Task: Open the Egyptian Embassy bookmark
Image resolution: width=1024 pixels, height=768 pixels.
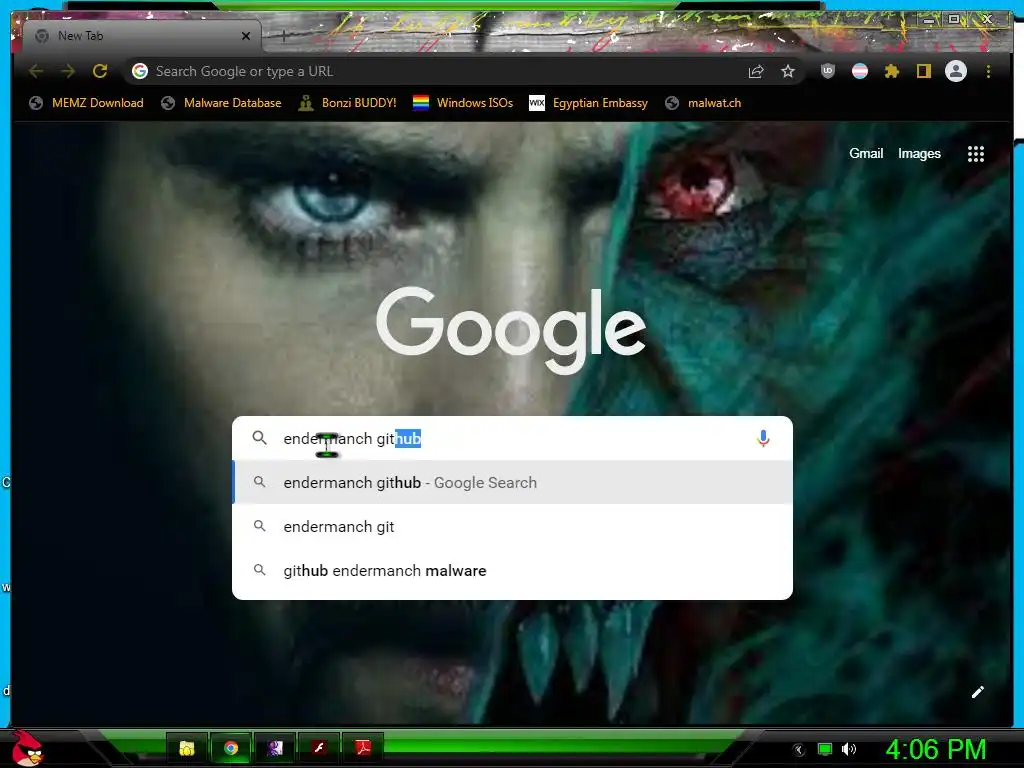Action: pyautogui.click(x=588, y=103)
